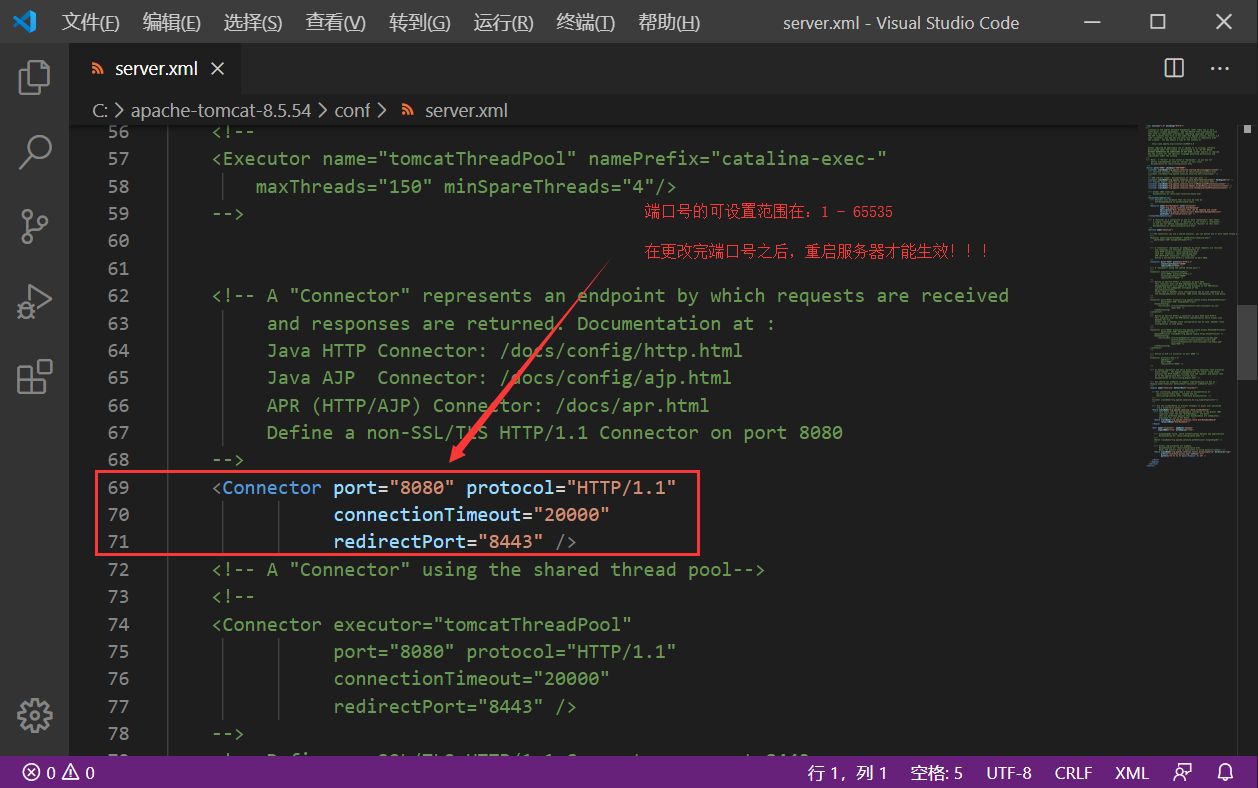Open the notifications bell
The image size is (1258, 788).
(1225, 773)
